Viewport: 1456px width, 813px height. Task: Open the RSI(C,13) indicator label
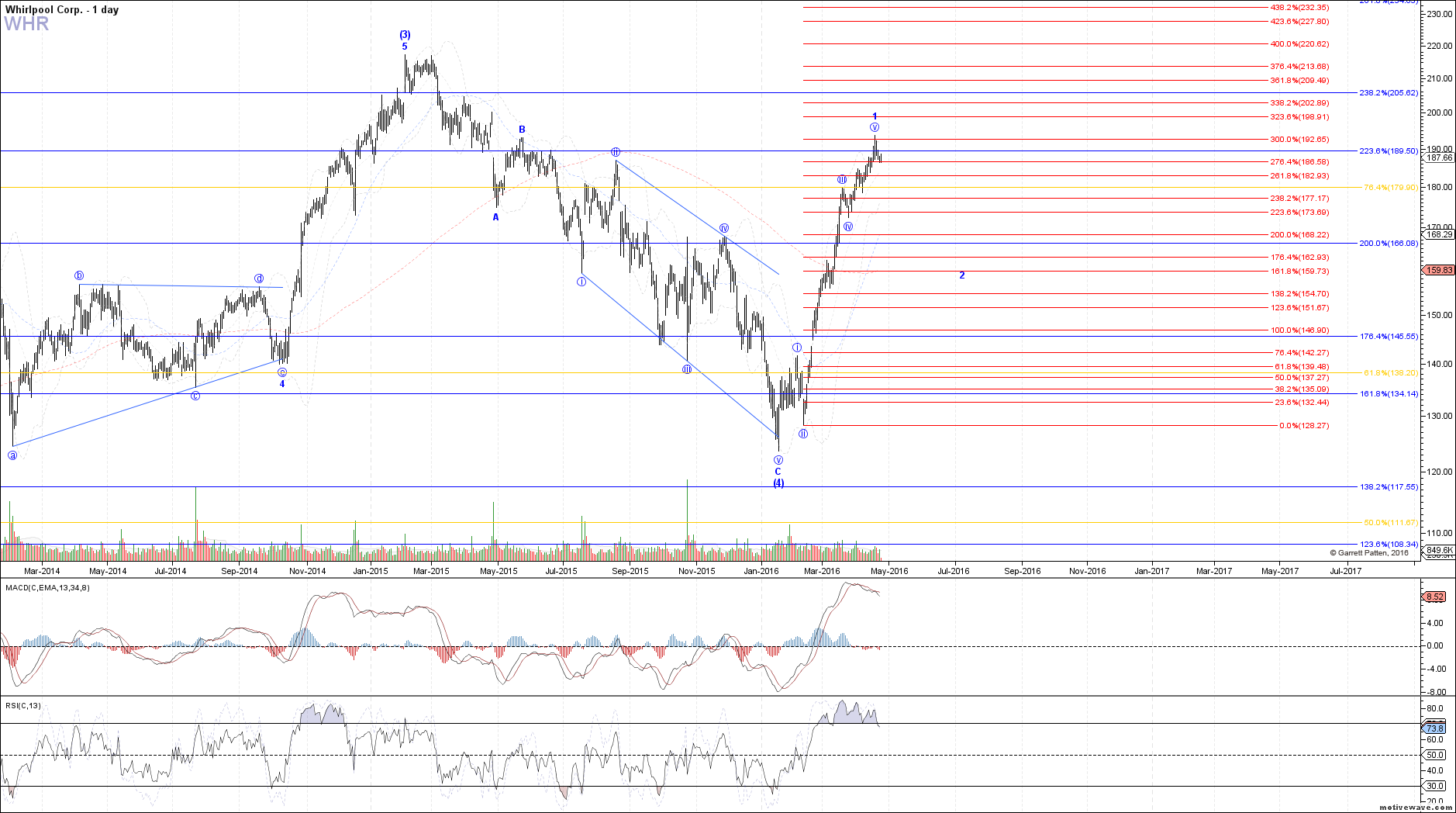click(23, 706)
